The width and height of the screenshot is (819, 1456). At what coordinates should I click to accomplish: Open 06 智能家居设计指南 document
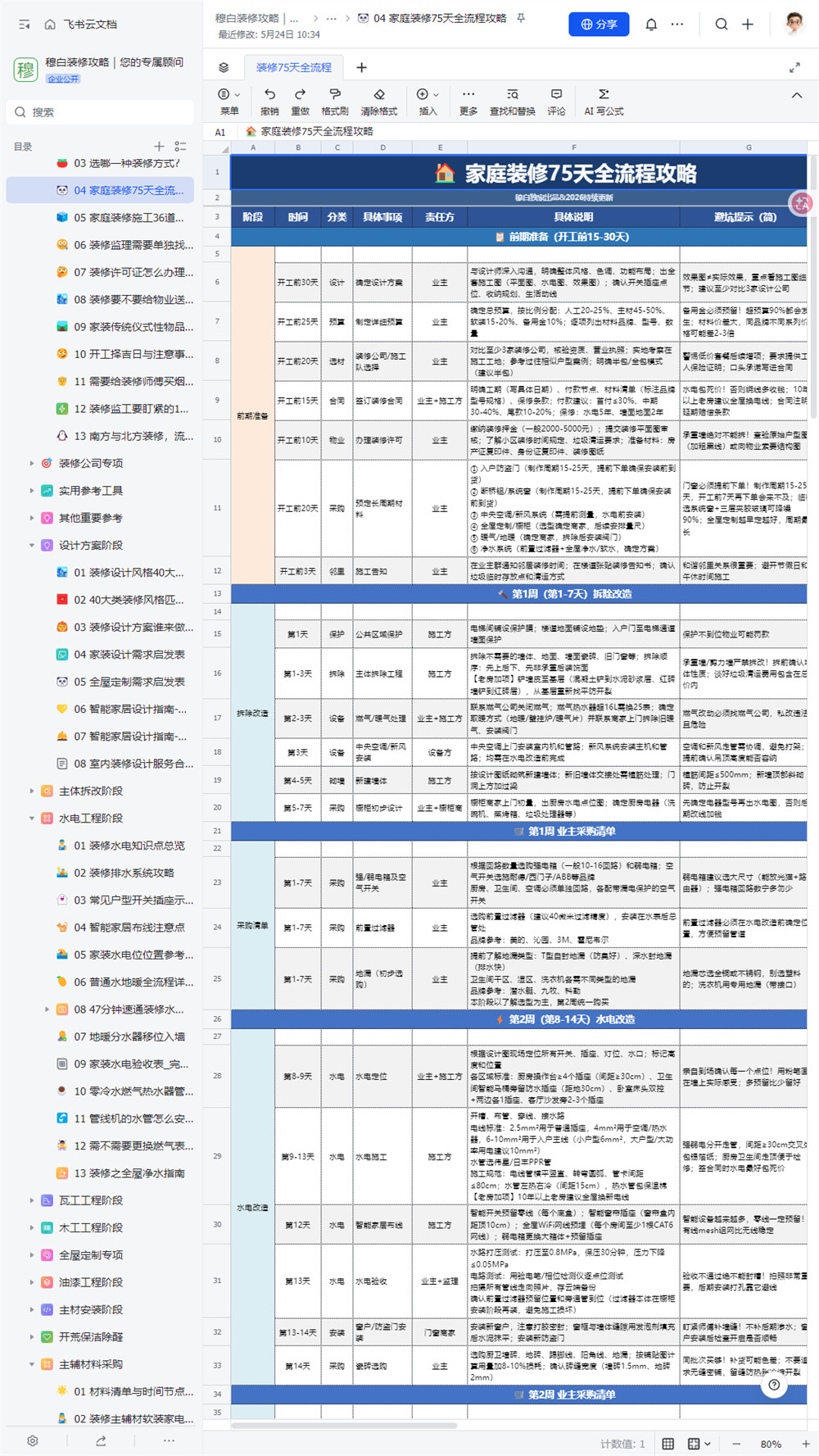pyautogui.click(x=101, y=709)
